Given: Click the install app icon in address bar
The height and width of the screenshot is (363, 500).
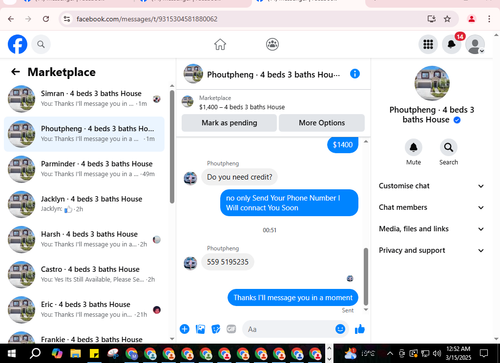Looking at the screenshot, I should (431, 19).
